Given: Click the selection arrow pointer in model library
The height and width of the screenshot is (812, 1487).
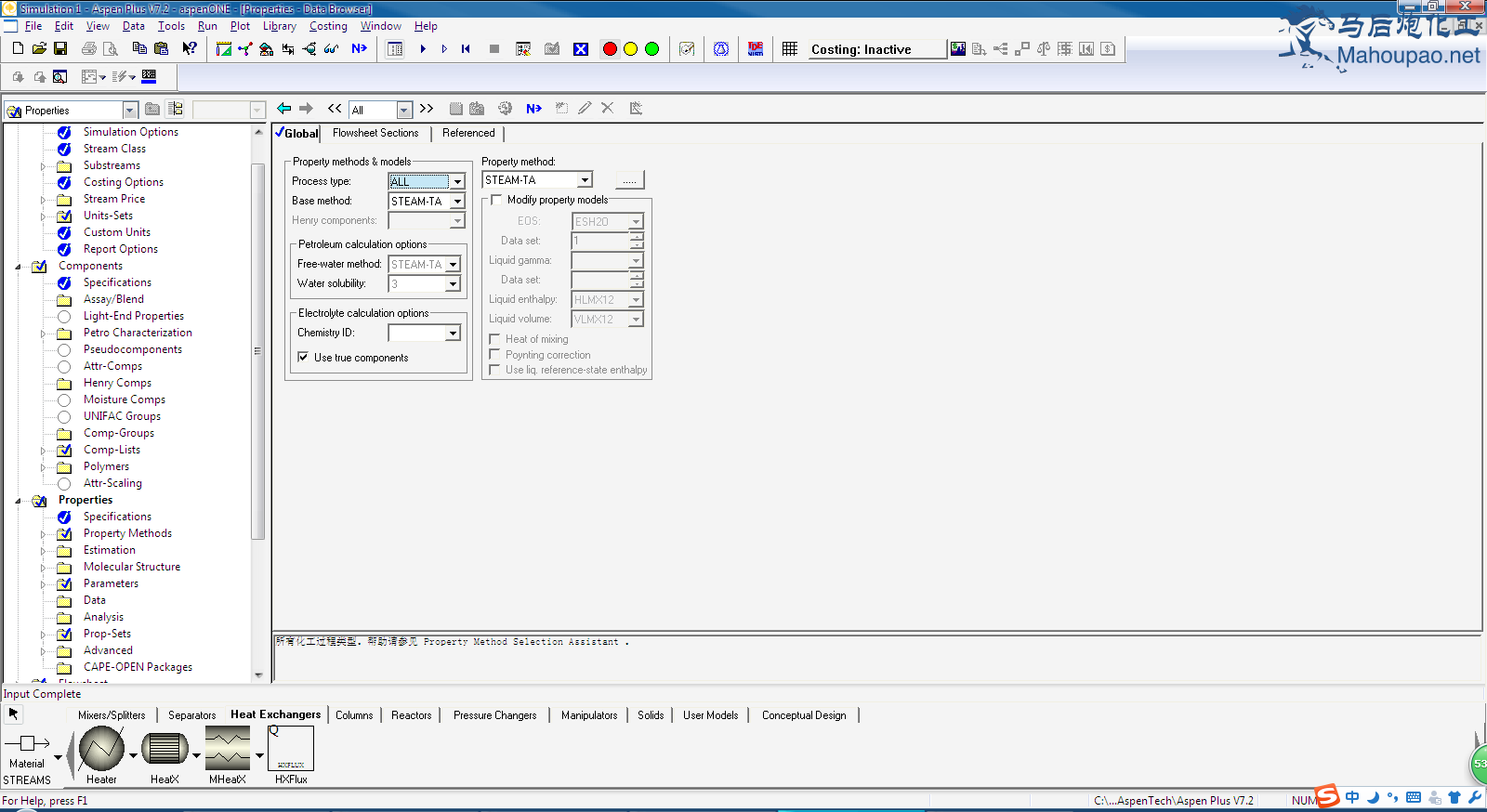Looking at the screenshot, I should point(13,714).
